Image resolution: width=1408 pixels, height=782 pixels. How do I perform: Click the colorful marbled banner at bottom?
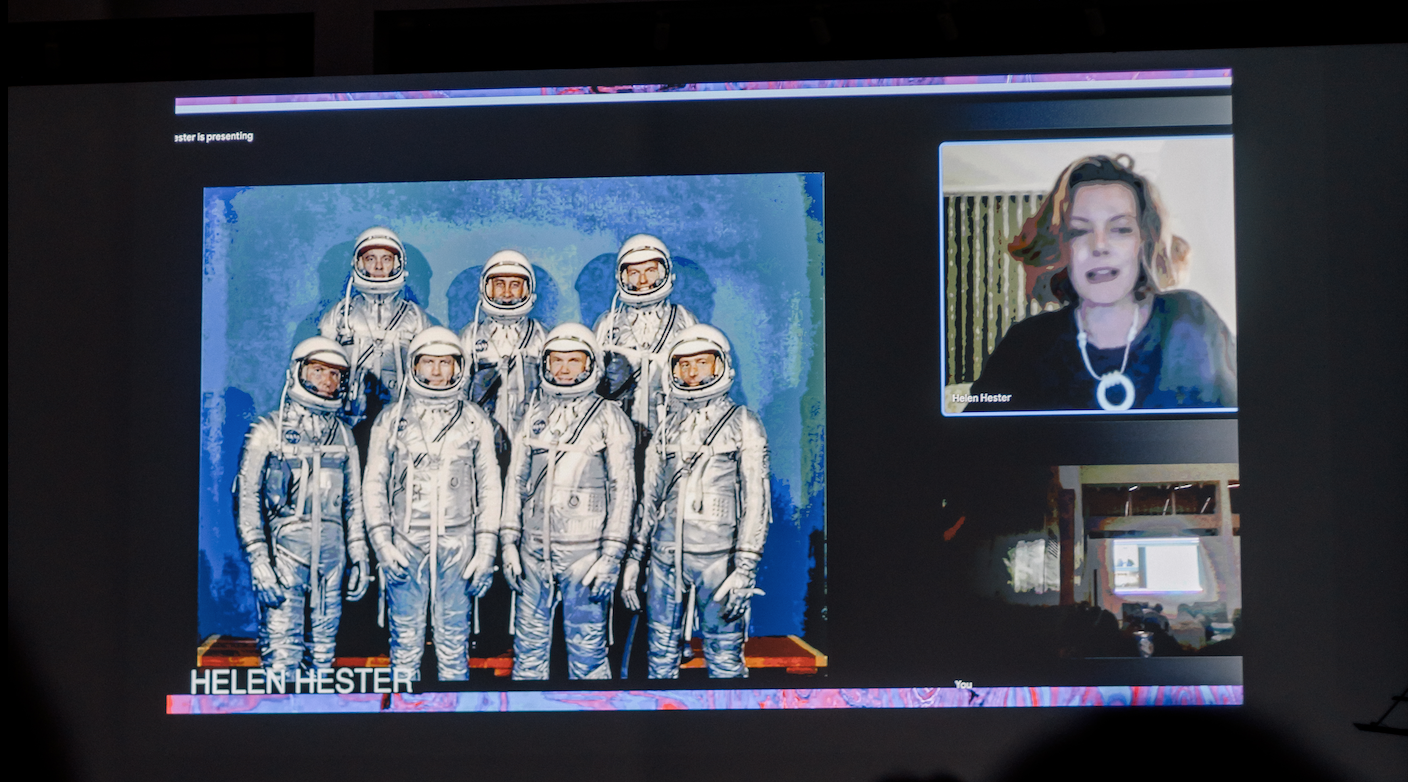coord(704,699)
